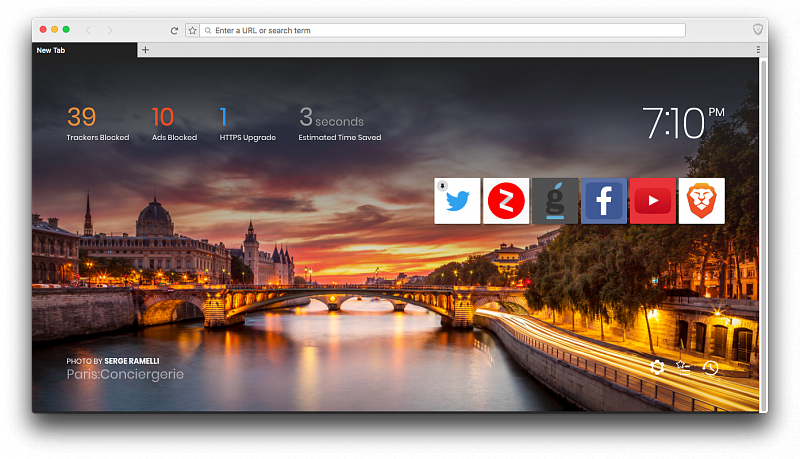Open the Twitter top site tile
The image size is (800, 459).
457,201
